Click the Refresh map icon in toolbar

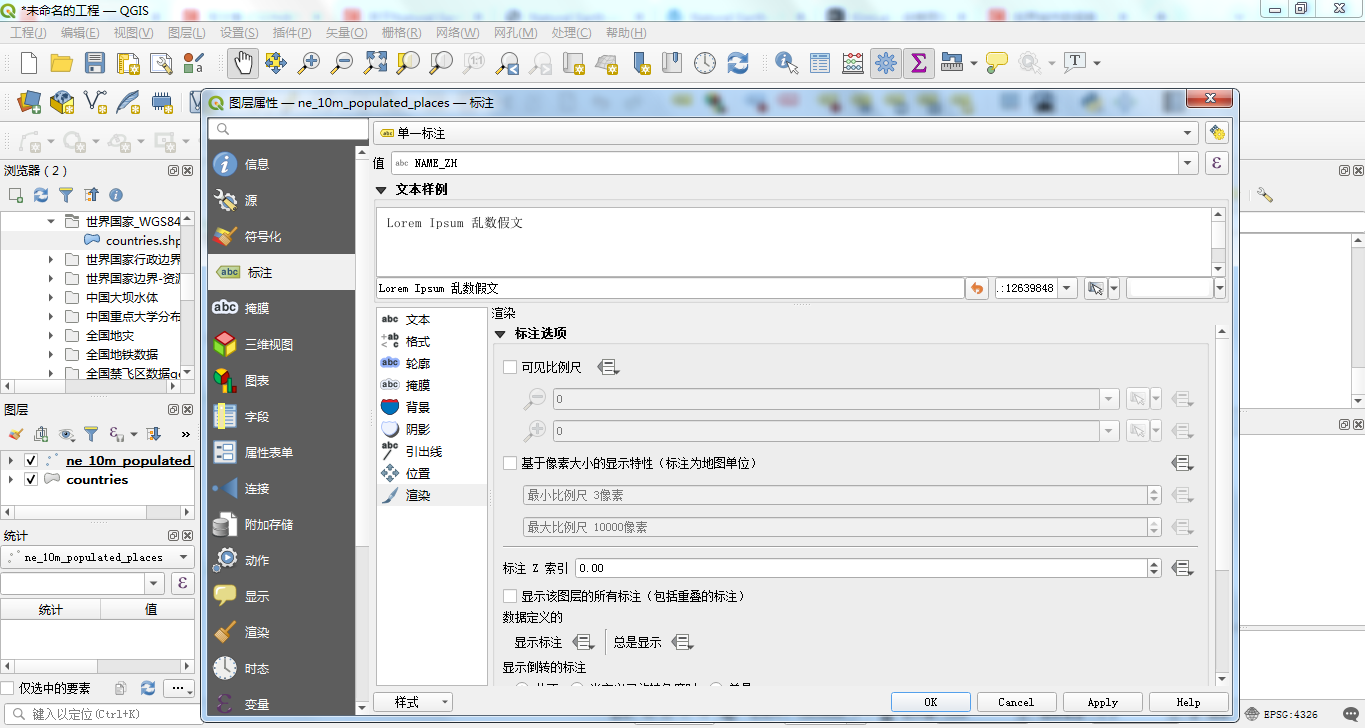coord(738,63)
